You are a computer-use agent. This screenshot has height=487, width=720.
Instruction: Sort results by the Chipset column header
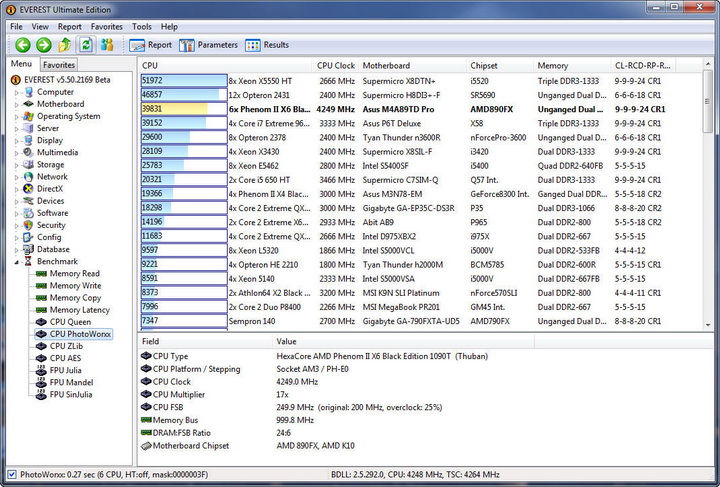(500, 66)
